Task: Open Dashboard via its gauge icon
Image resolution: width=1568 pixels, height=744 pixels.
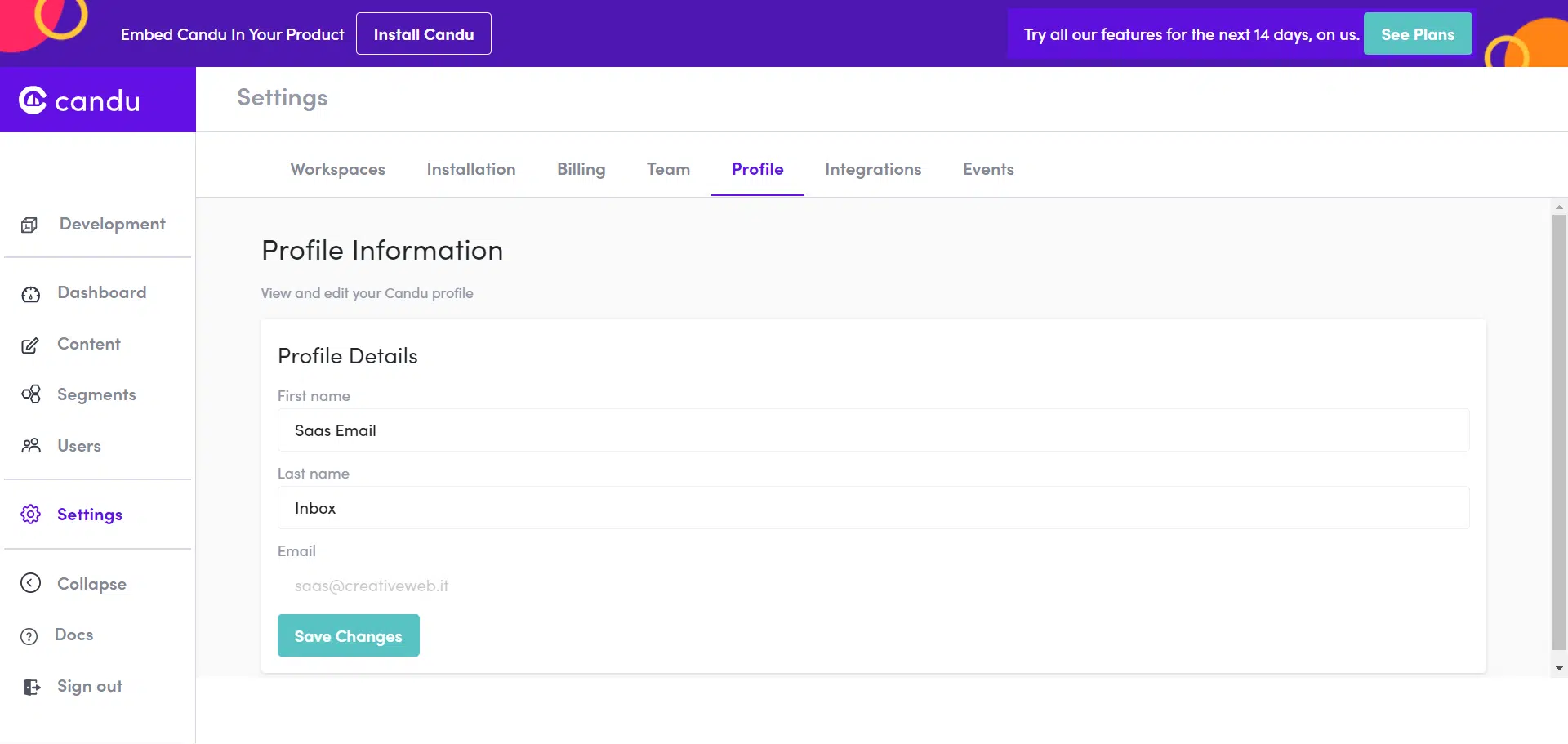Action: click(x=31, y=294)
